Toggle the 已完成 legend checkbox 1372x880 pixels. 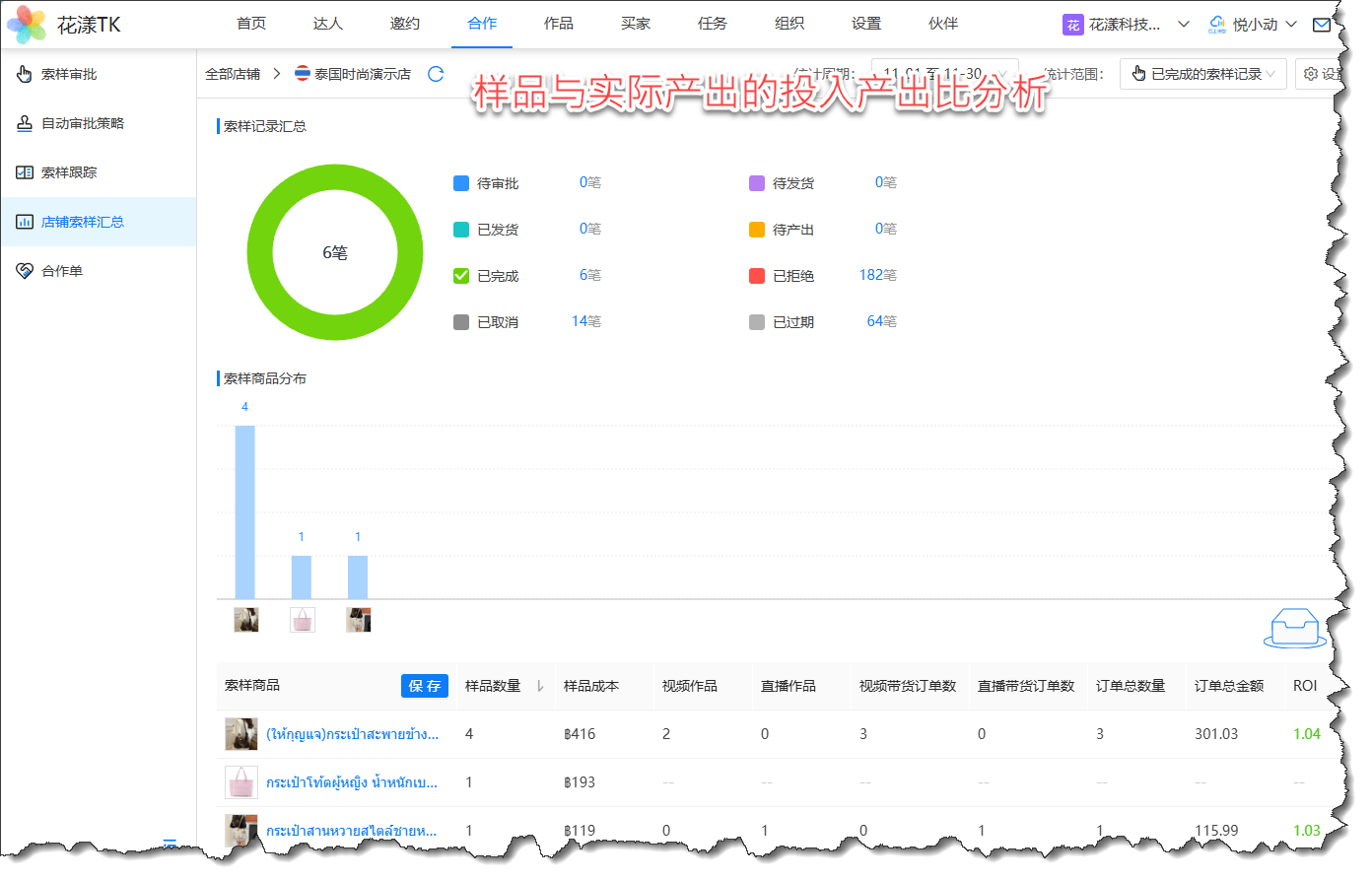coord(461,276)
